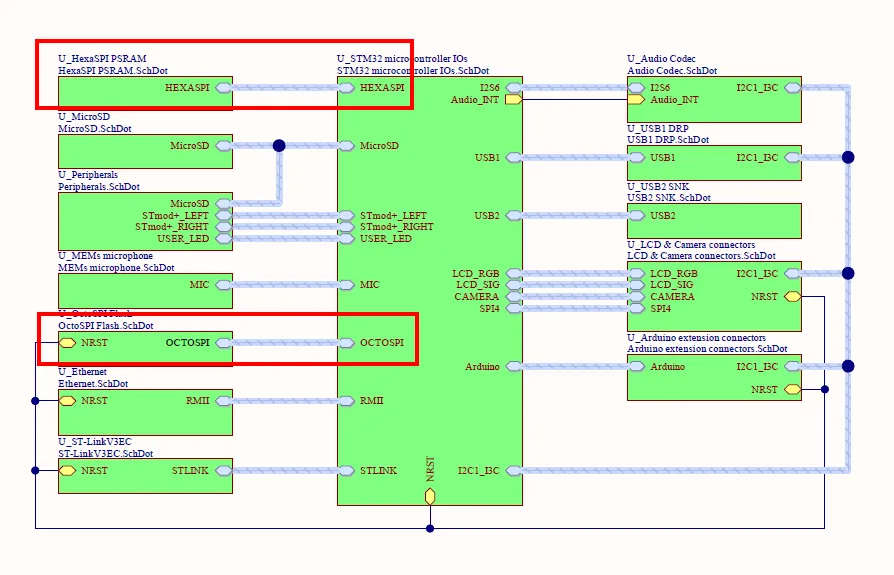Click CAMERA port arrow on STM32 sheet

[x=514, y=296]
